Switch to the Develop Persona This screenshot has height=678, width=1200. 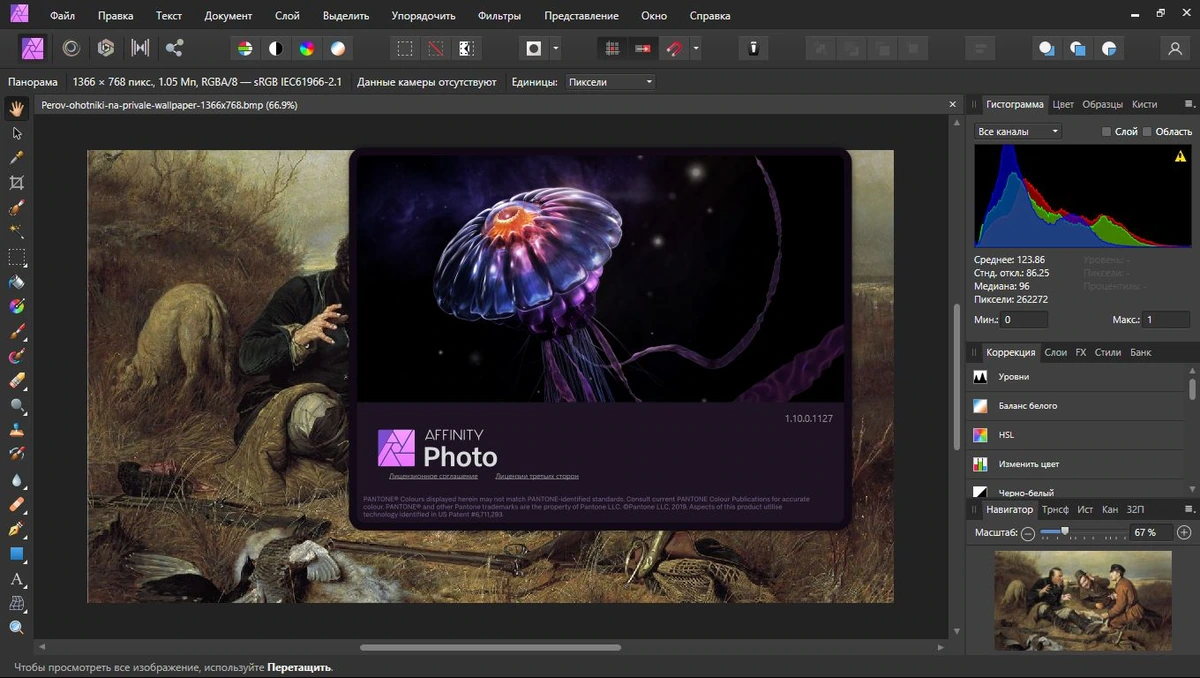click(x=105, y=47)
